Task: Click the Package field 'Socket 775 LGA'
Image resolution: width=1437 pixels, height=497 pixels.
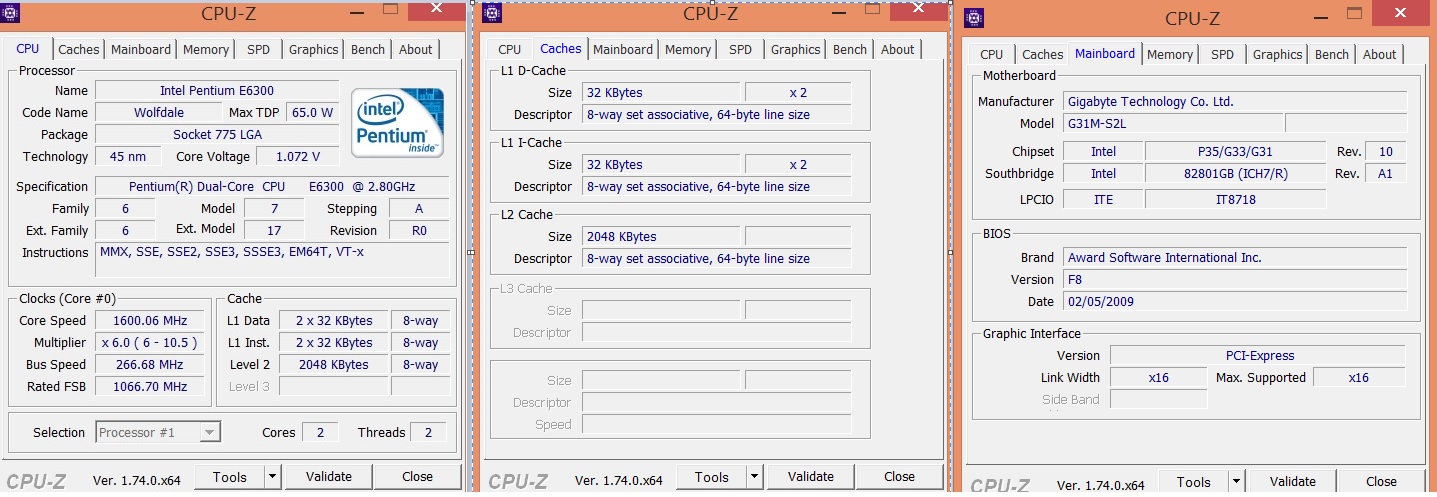Action: 217,135
